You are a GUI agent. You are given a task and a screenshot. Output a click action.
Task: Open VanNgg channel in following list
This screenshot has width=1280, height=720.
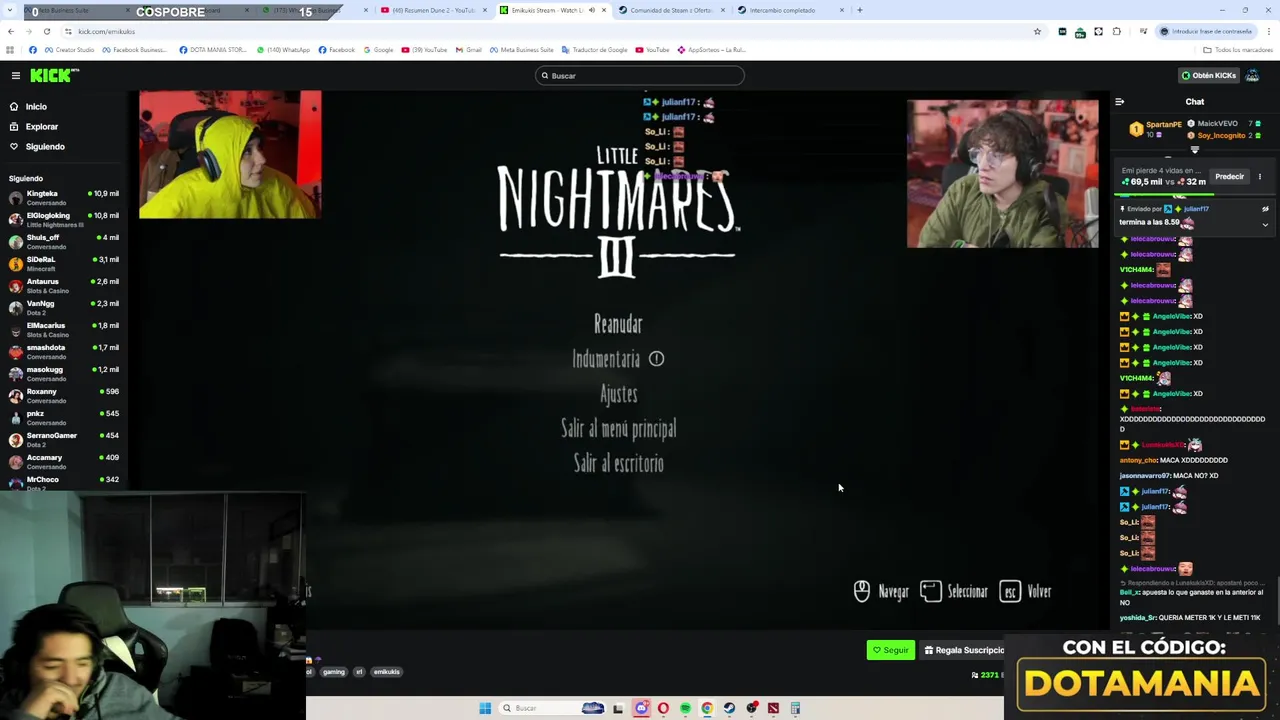point(63,307)
